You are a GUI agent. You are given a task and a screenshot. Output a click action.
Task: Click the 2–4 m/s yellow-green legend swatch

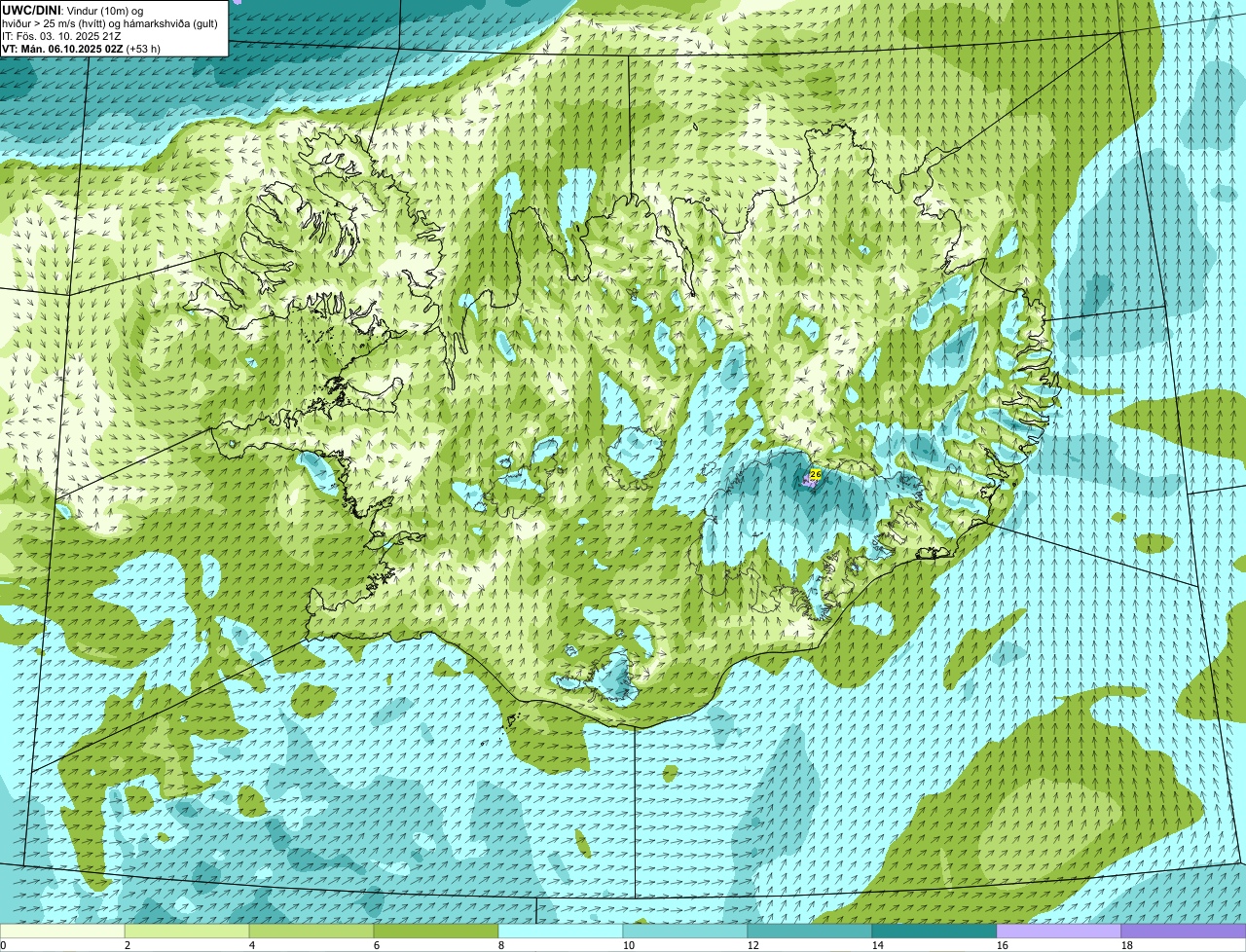[187, 931]
